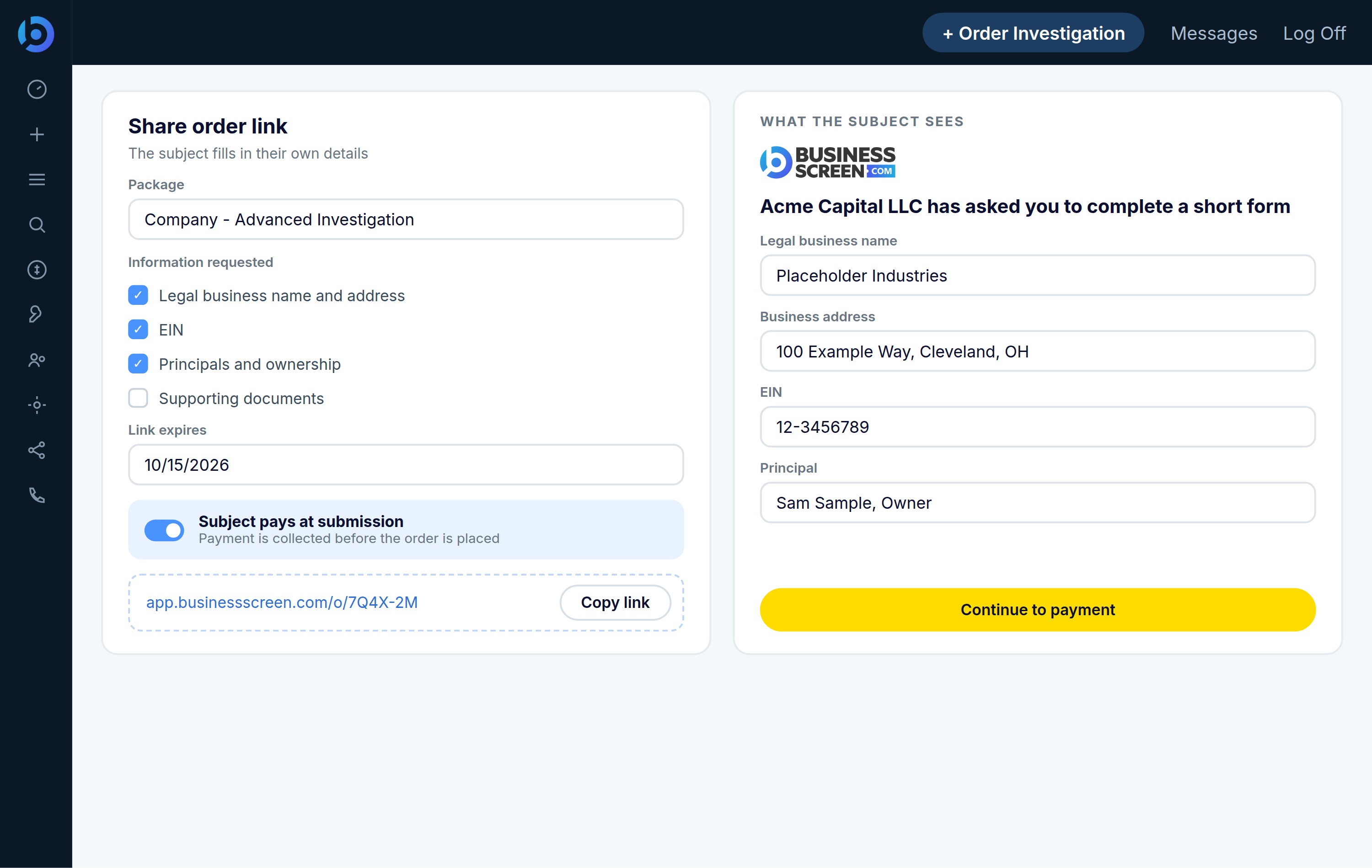The height and width of the screenshot is (868, 1372).
Task: Click the Principal preview input field
Action: pyautogui.click(x=1038, y=503)
